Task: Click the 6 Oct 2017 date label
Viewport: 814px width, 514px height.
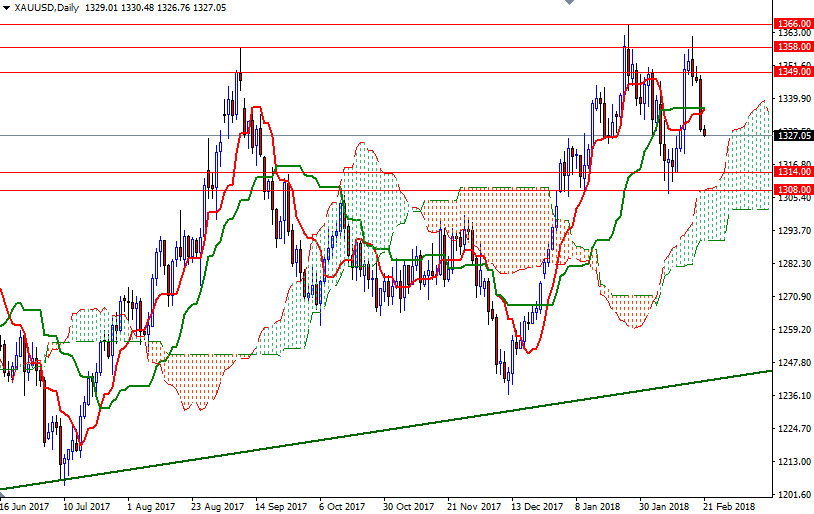Action: point(341,507)
